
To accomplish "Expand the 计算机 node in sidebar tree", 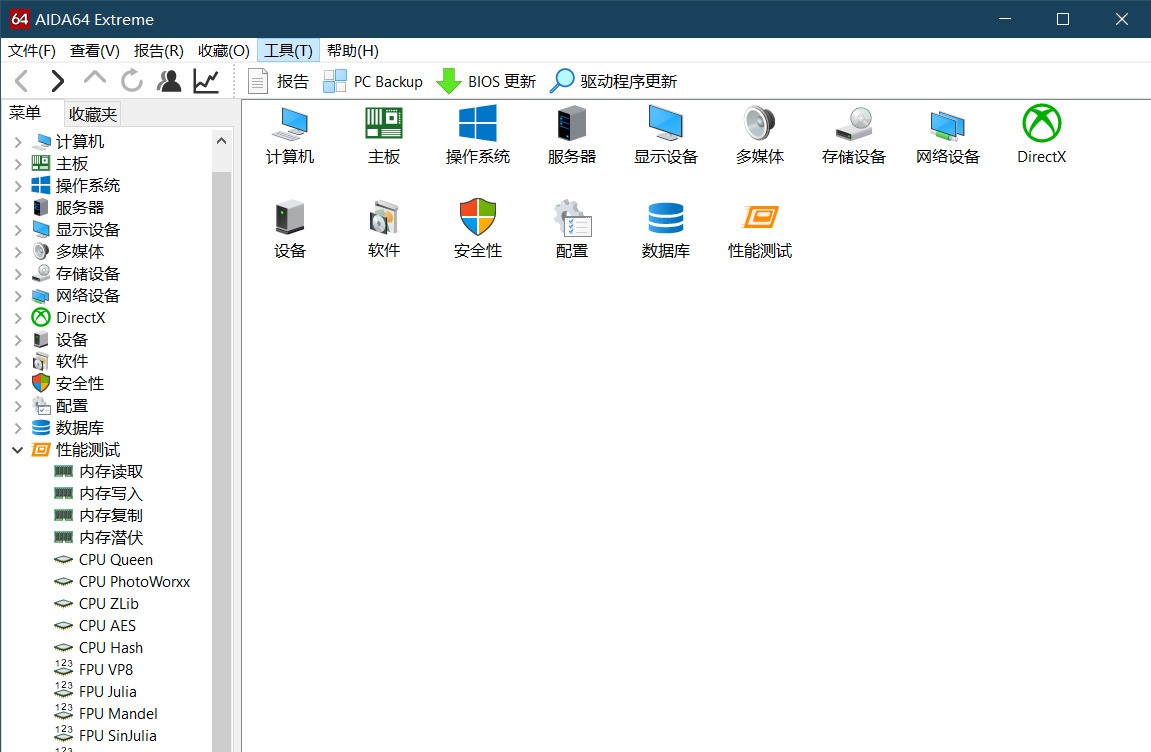I will (17, 141).
